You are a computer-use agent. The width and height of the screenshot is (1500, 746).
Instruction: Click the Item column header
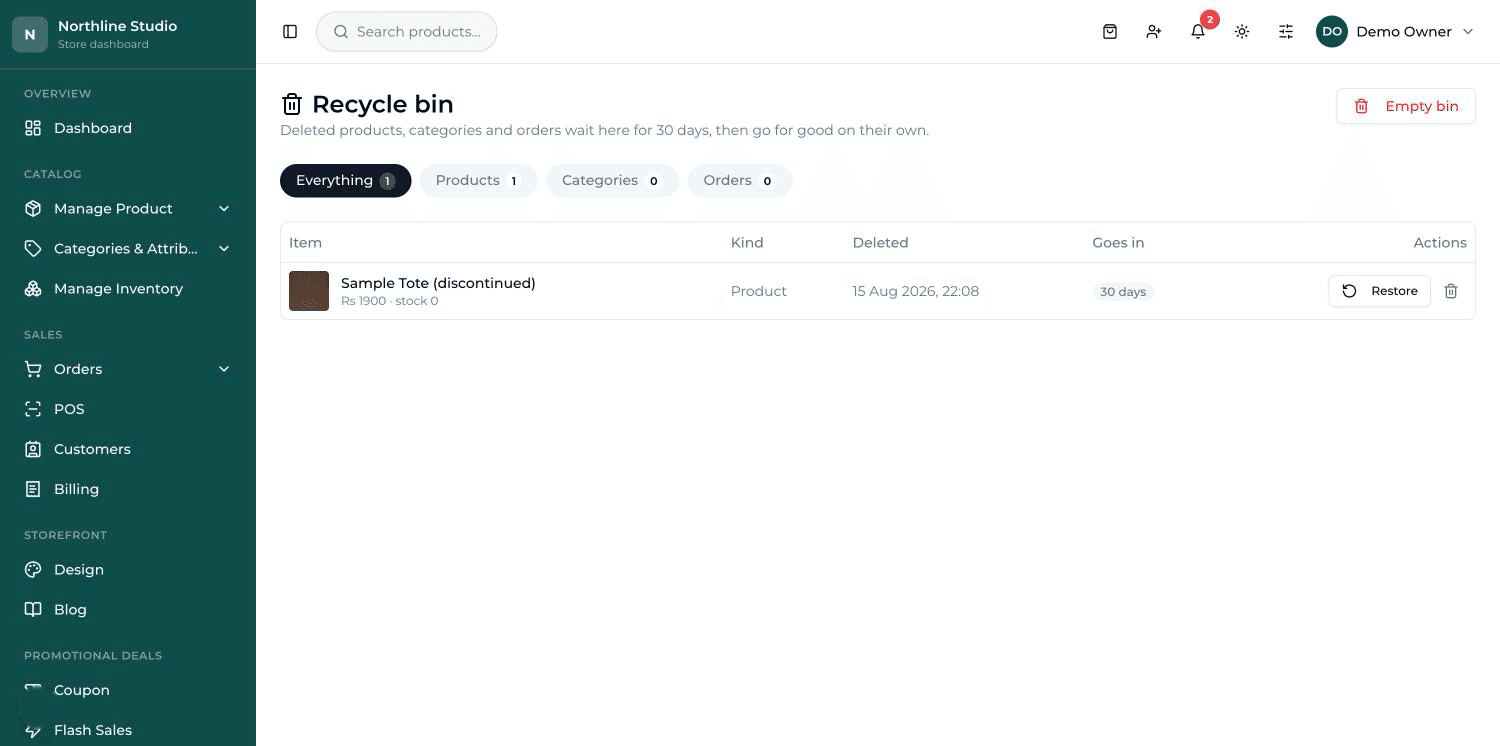click(x=305, y=243)
